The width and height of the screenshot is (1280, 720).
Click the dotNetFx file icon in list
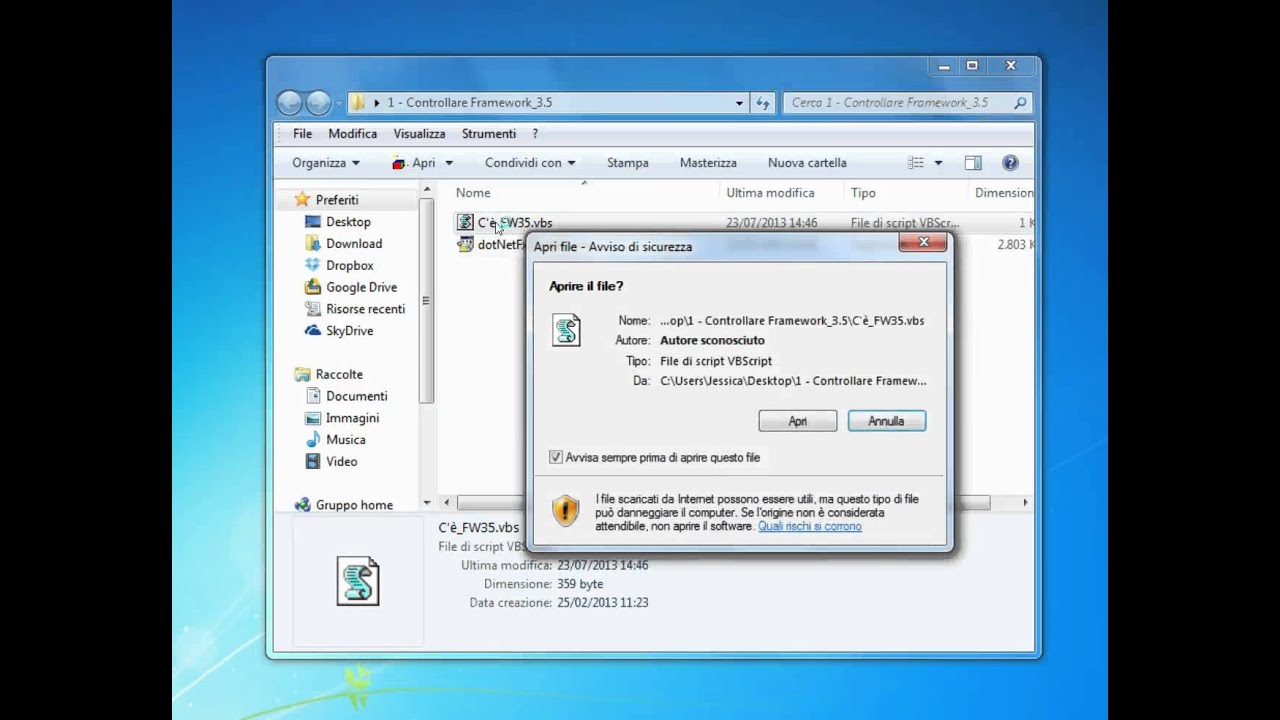[x=465, y=245]
